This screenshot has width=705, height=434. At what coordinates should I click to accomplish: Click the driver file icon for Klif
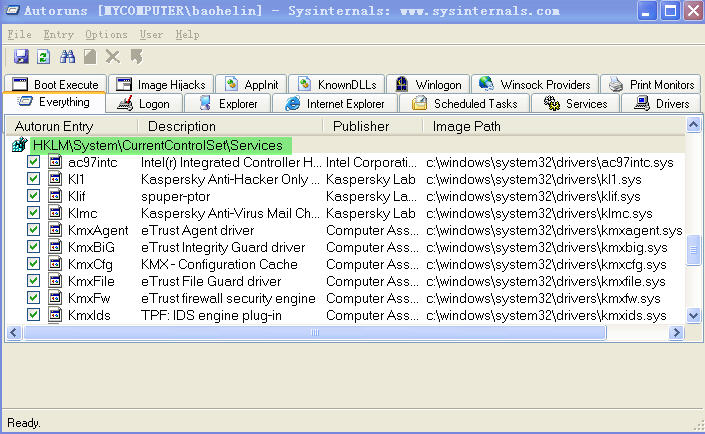tap(55, 196)
